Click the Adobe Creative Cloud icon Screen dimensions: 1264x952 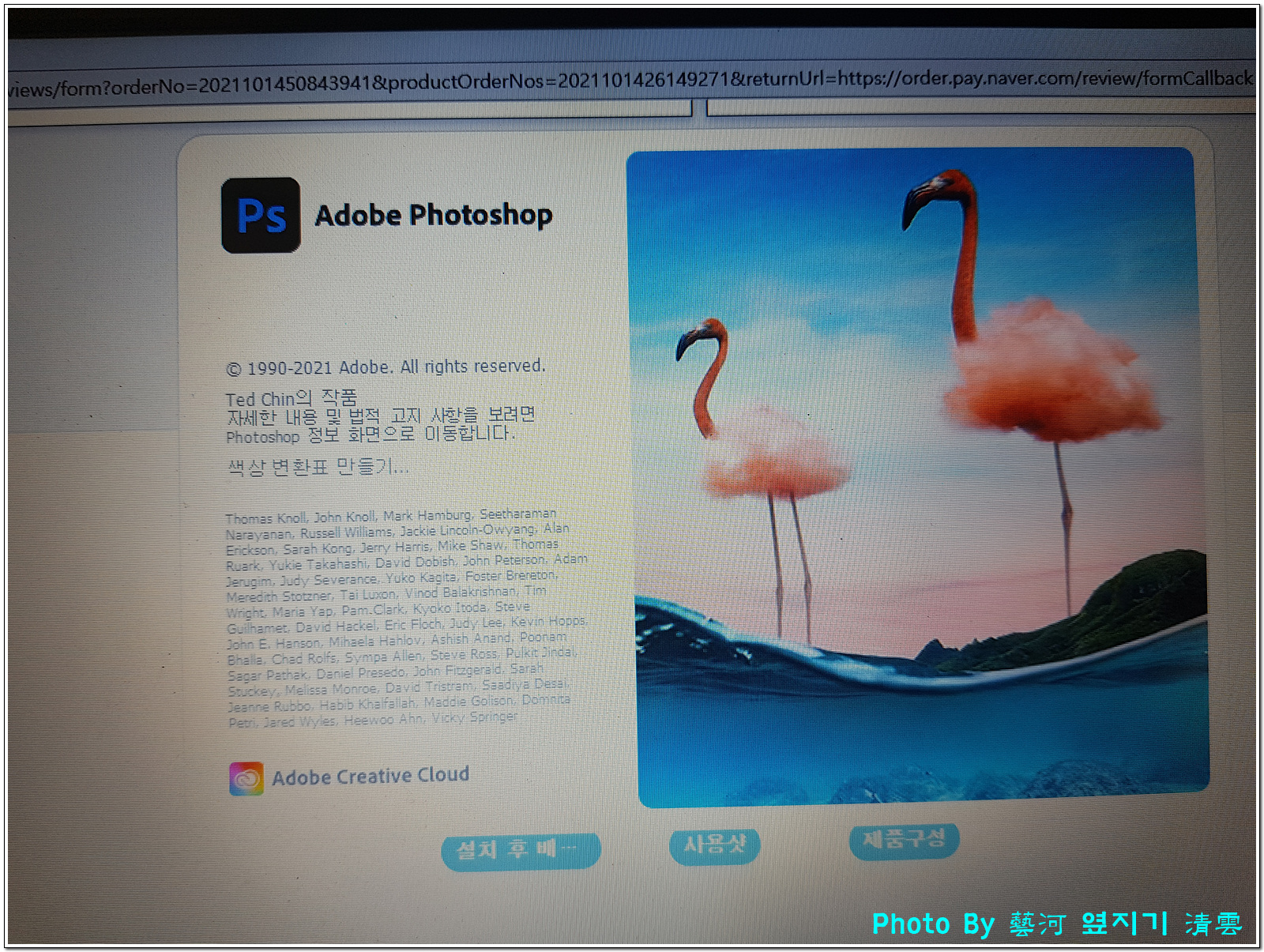pyautogui.click(x=246, y=779)
